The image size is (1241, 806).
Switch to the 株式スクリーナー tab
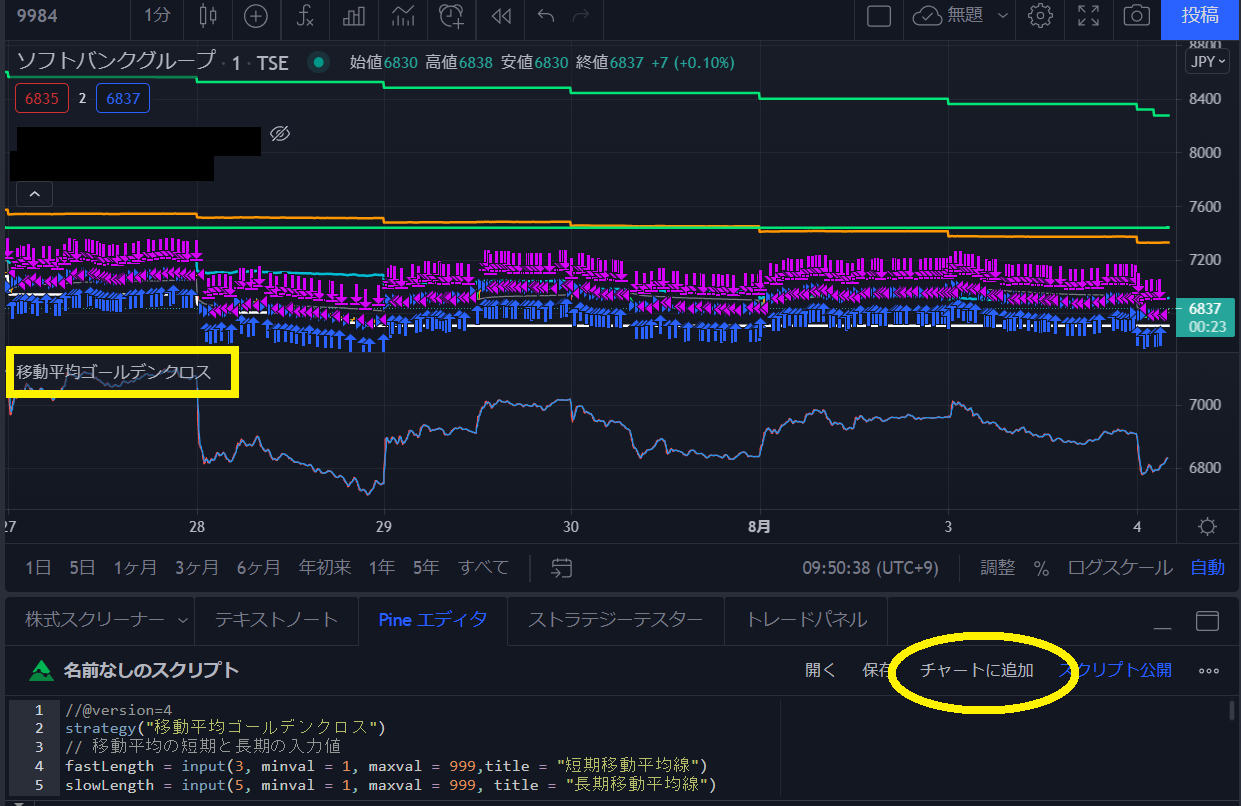point(95,620)
